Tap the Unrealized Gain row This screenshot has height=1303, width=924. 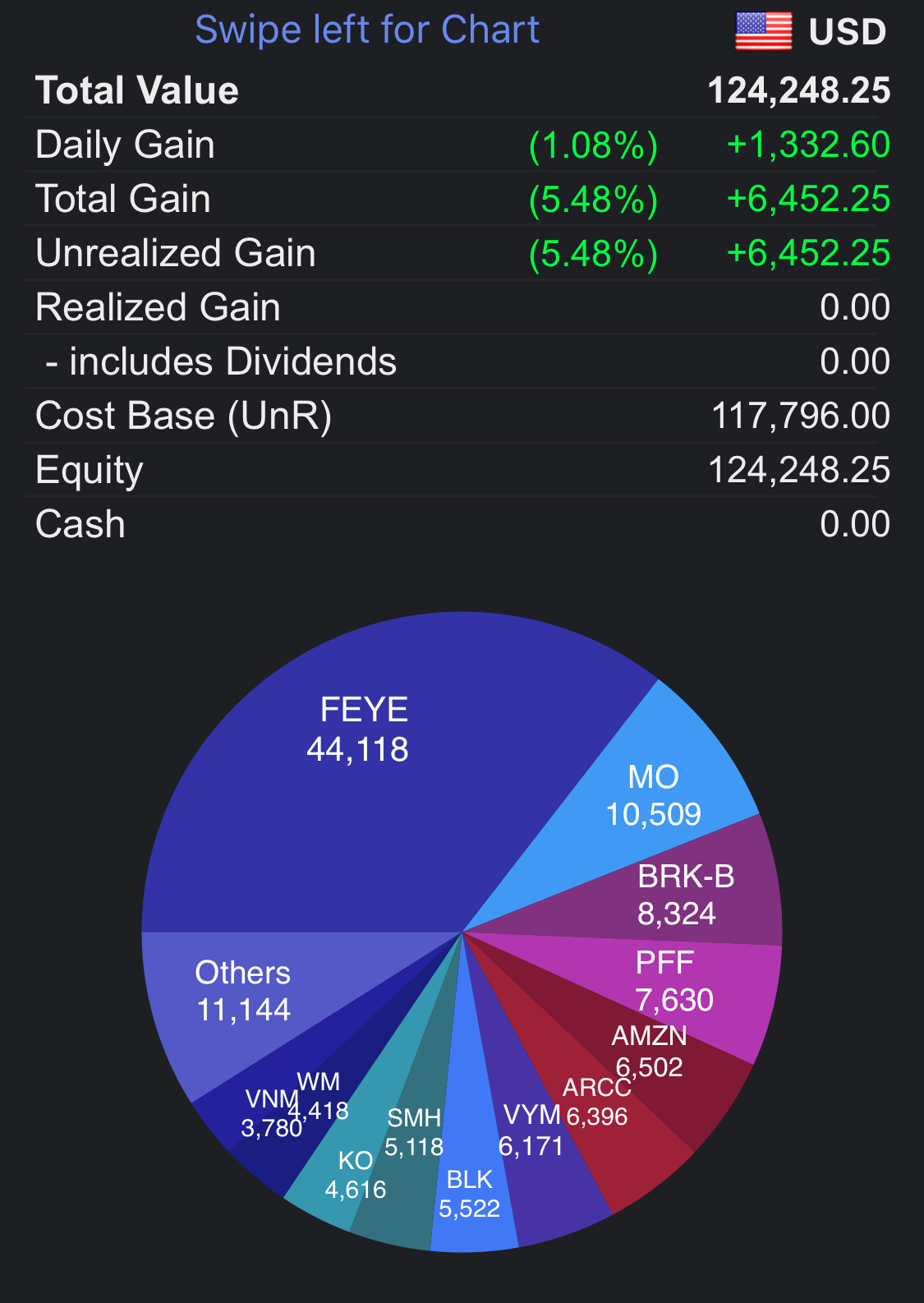tap(462, 253)
